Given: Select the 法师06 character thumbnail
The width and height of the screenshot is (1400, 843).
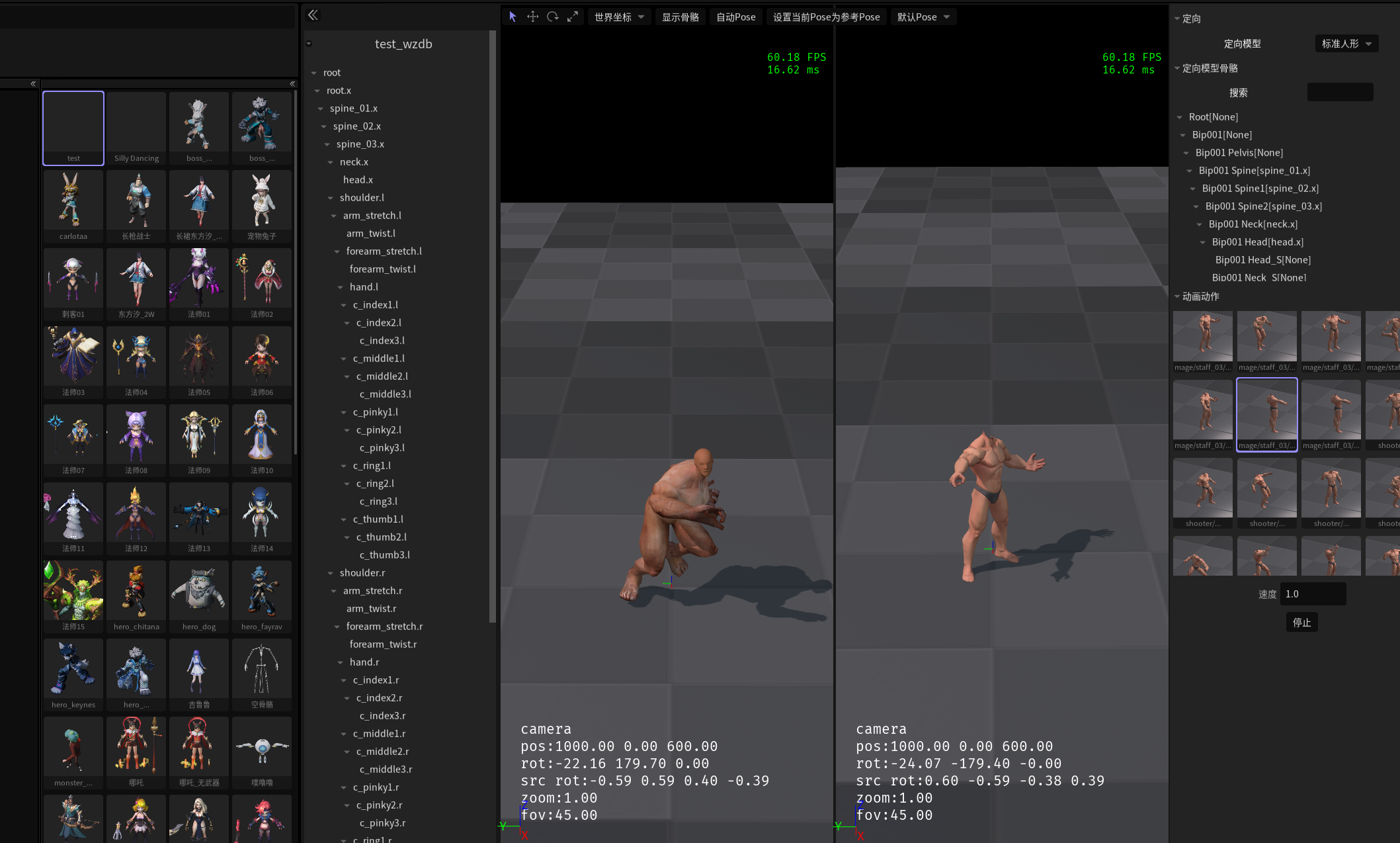Looking at the screenshot, I should click(262, 363).
